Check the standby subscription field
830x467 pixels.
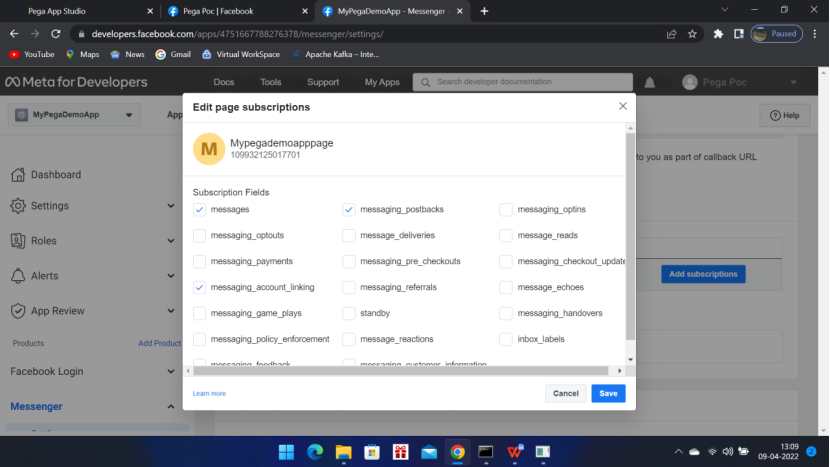348,313
